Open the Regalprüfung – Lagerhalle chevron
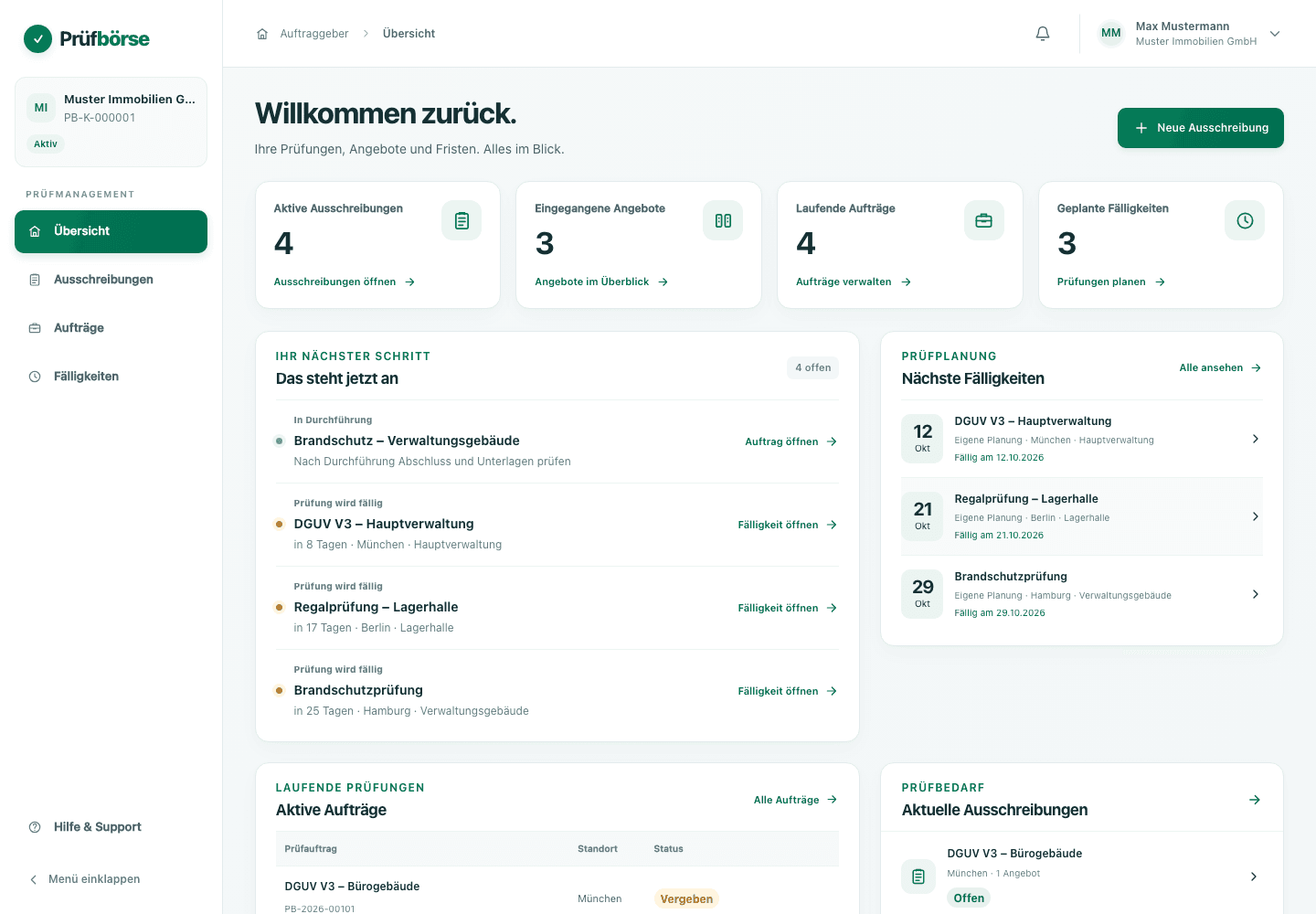The height and width of the screenshot is (914, 1316). tap(1256, 516)
